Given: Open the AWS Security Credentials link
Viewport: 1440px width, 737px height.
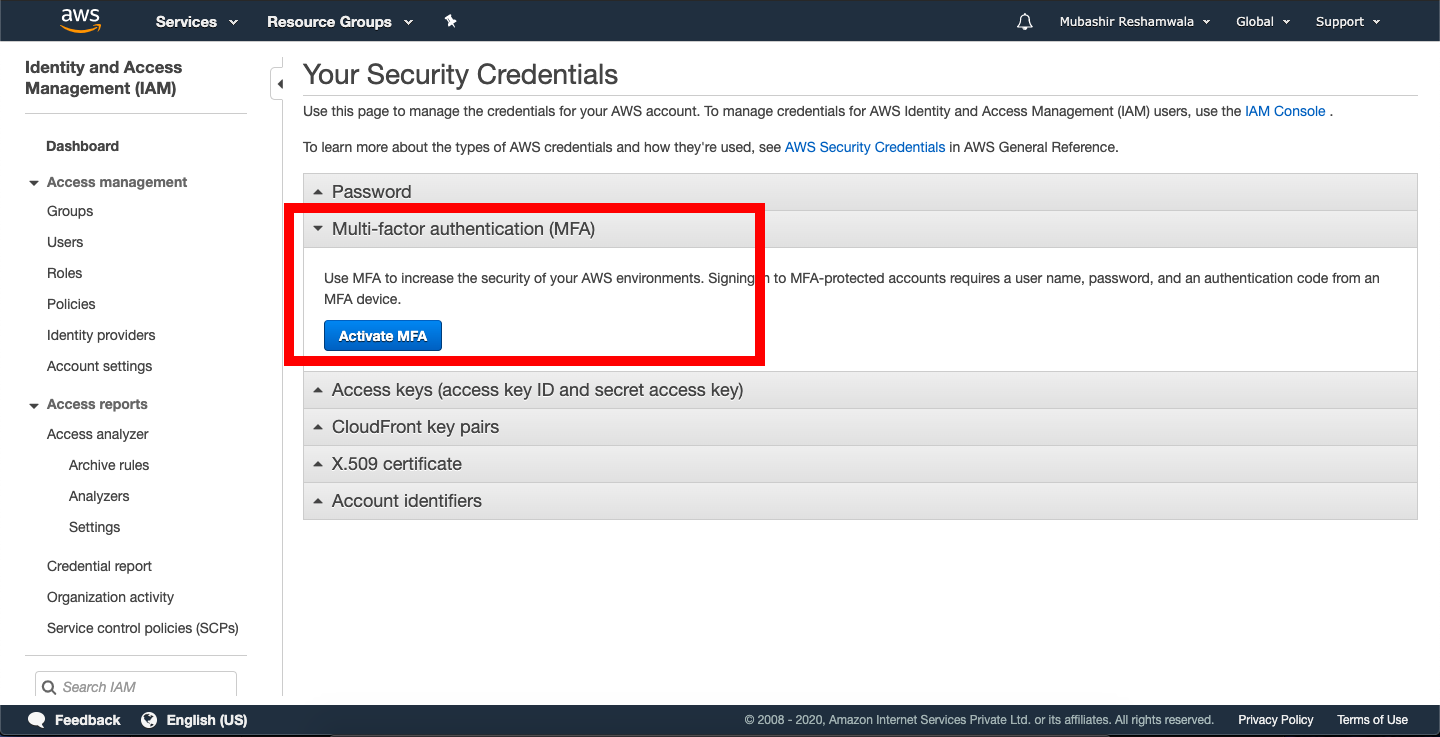Looking at the screenshot, I should [x=865, y=147].
